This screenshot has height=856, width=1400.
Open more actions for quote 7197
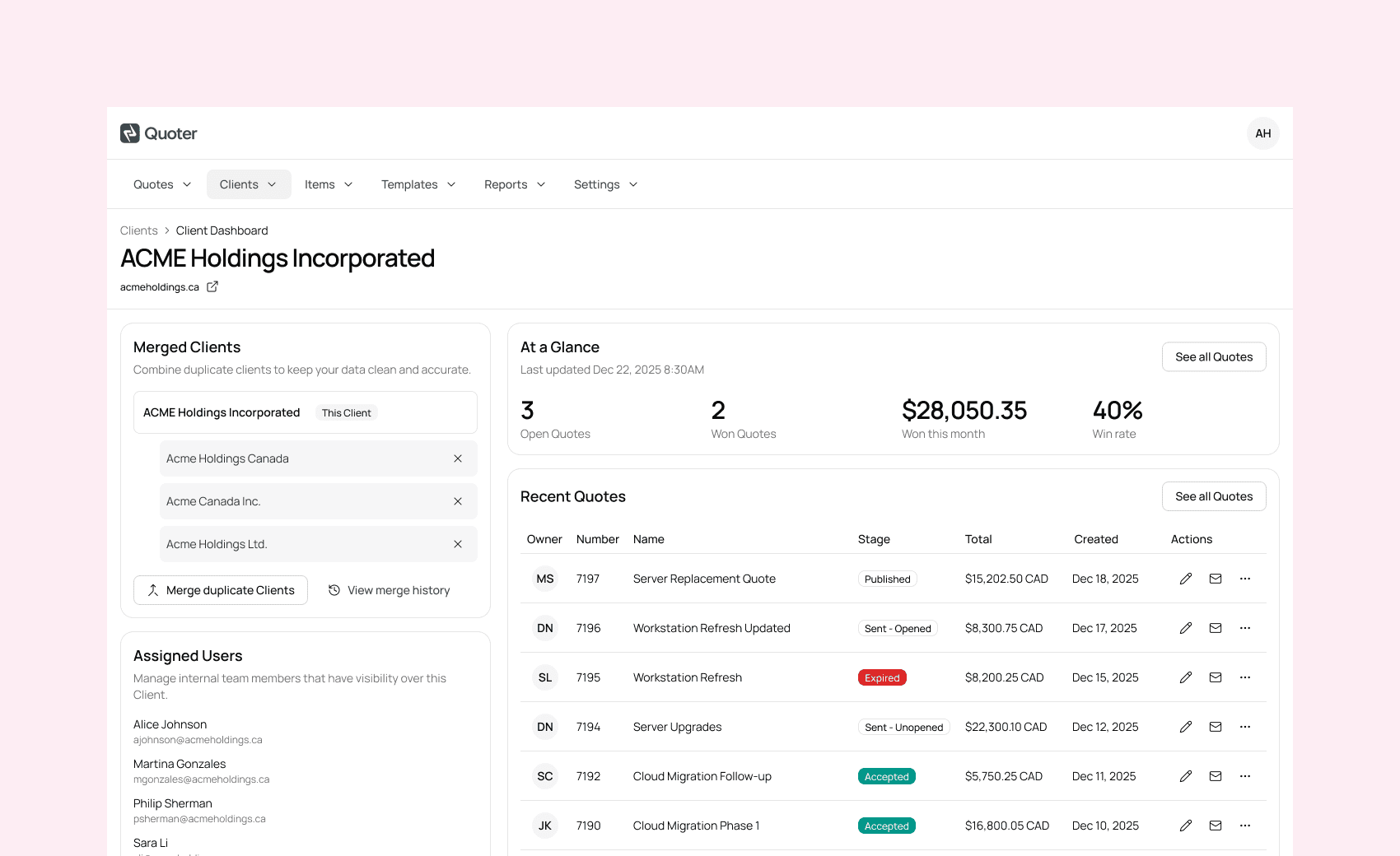click(x=1245, y=579)
